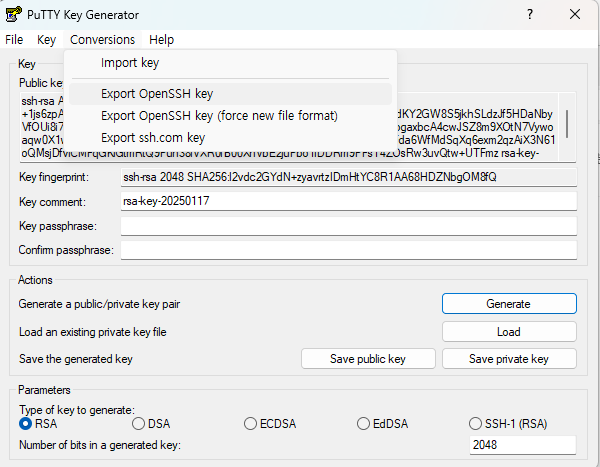Select the SSH-1 (RSA) radio button

[x=475, y=424]
